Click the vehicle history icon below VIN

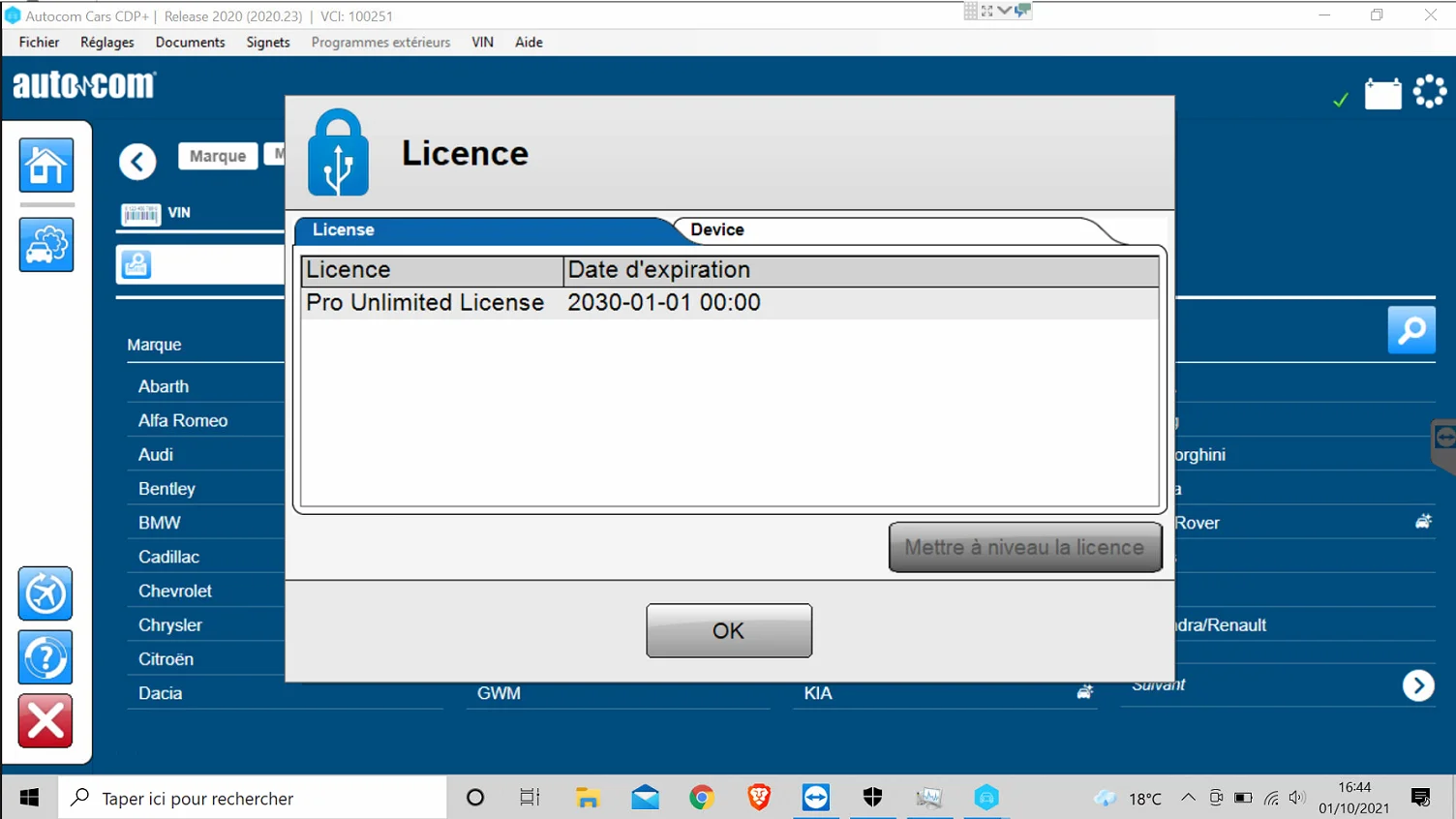(136, 264)
